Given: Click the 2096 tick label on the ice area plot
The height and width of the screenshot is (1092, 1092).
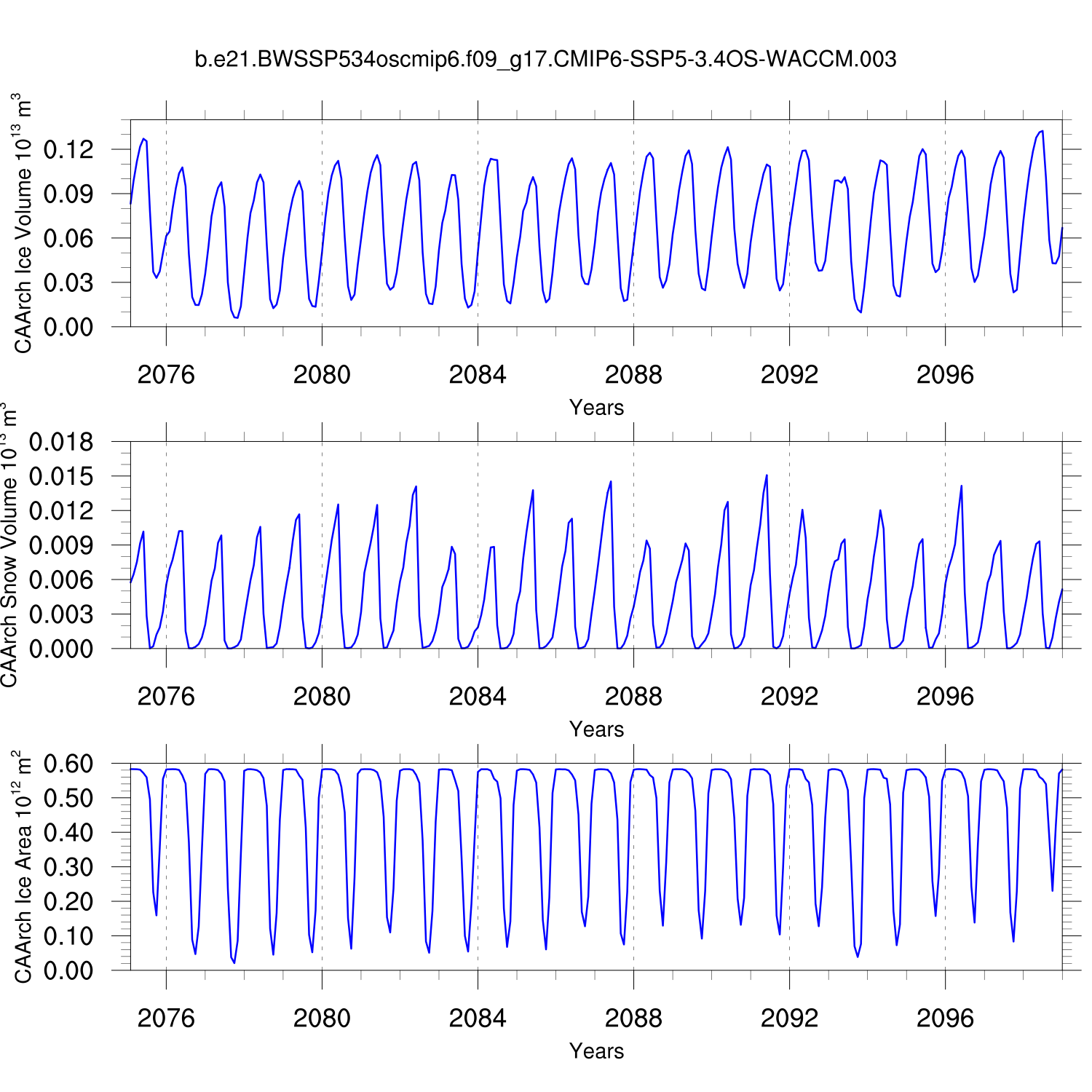Looking at the screenshot, I should pos(945,1018).
